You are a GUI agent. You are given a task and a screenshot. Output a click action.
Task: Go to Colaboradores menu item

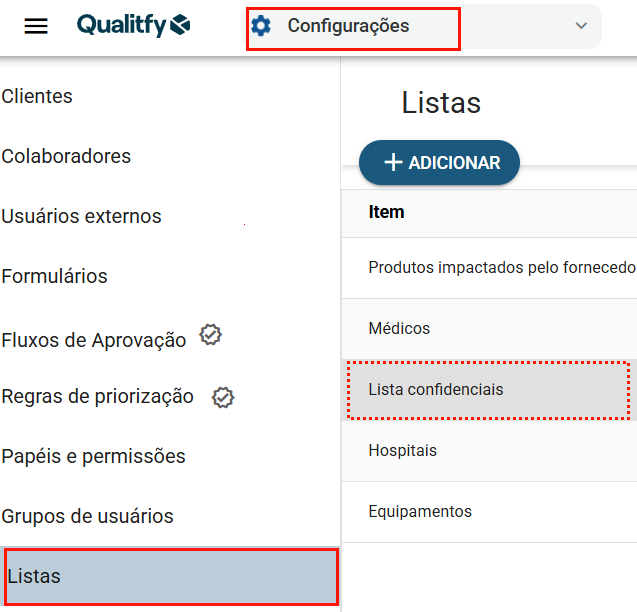click(x=66, y=156)
